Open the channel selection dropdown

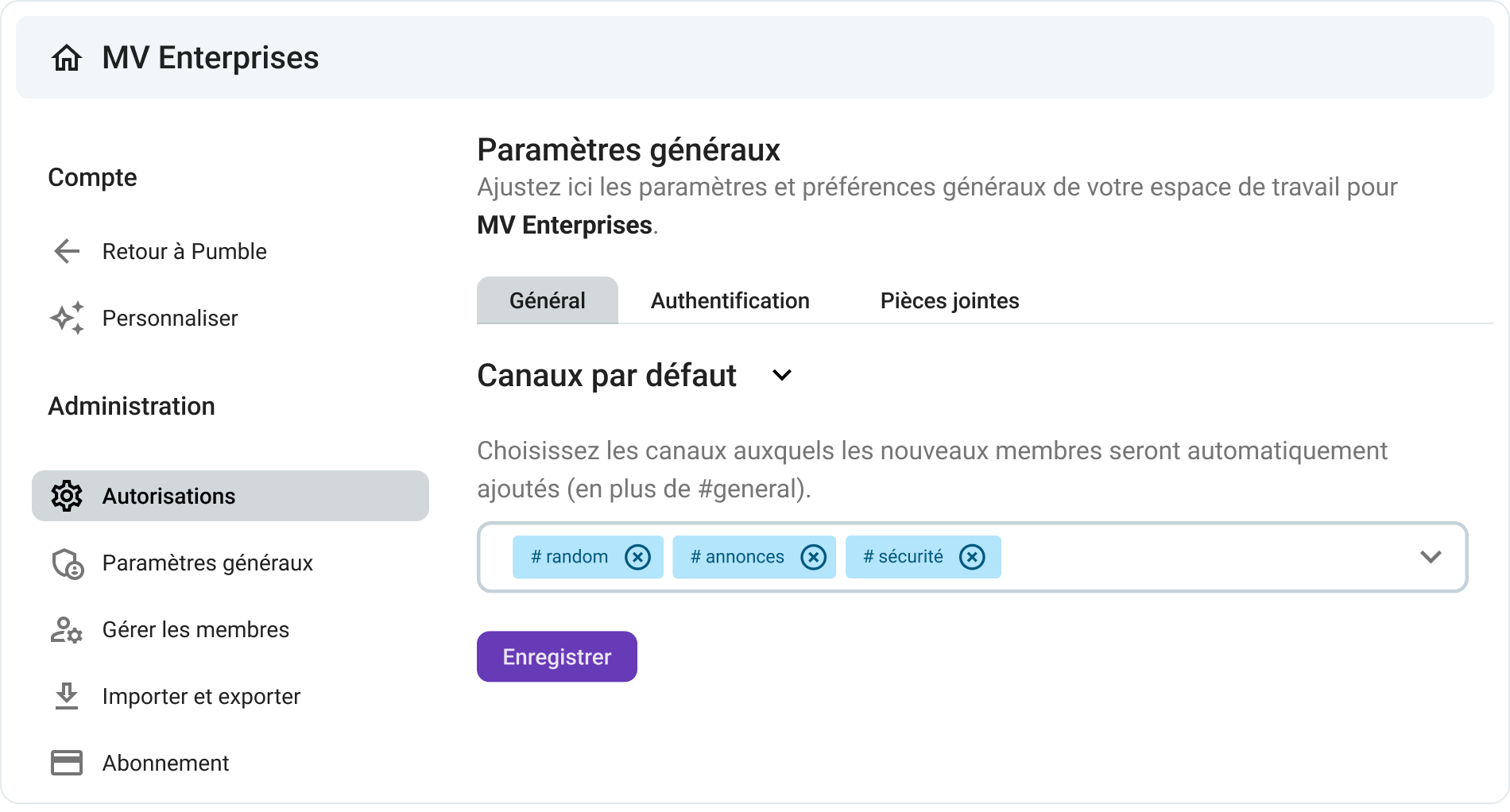point(1432,557)
